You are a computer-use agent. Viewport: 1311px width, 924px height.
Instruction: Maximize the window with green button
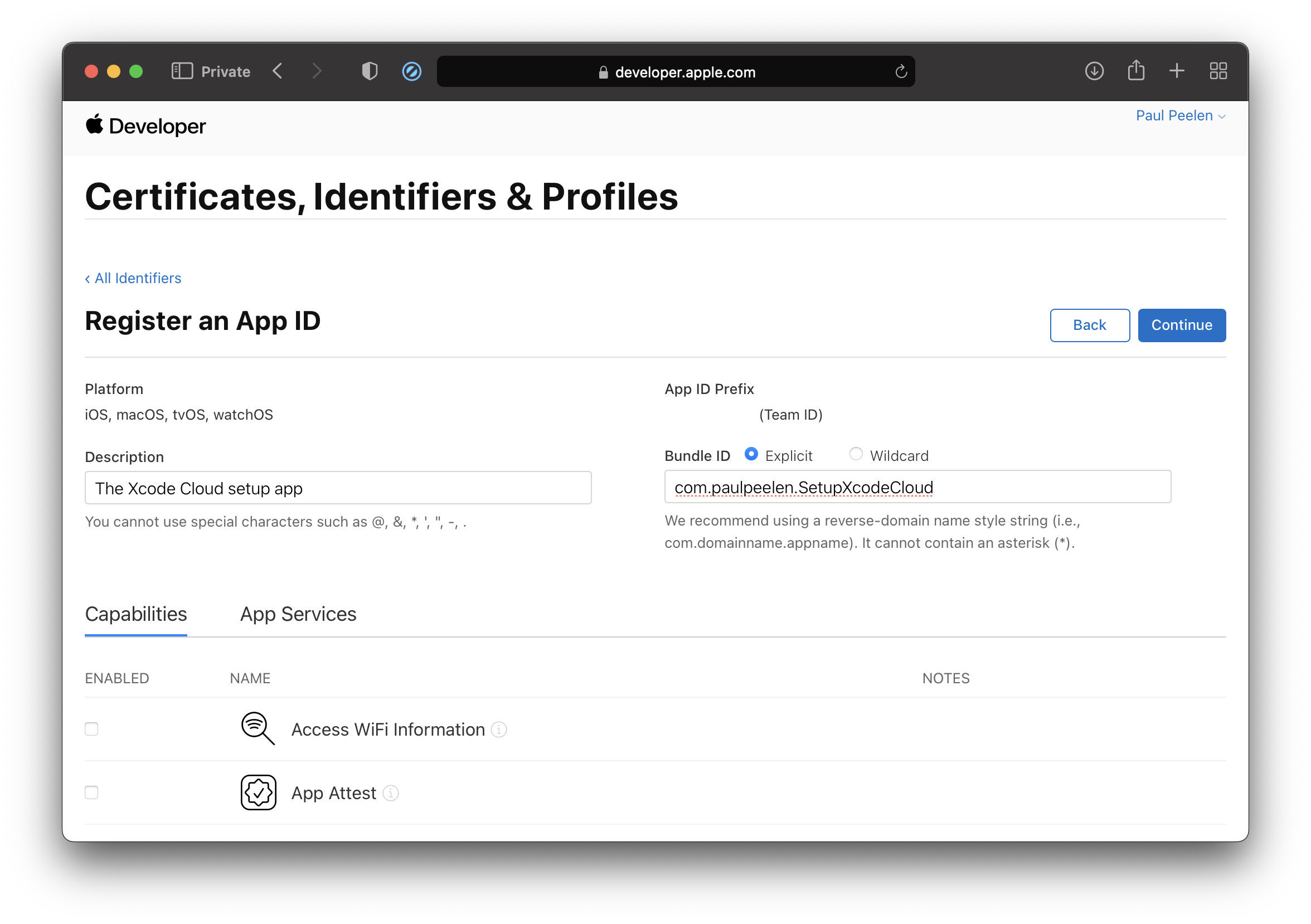(136, 71)
